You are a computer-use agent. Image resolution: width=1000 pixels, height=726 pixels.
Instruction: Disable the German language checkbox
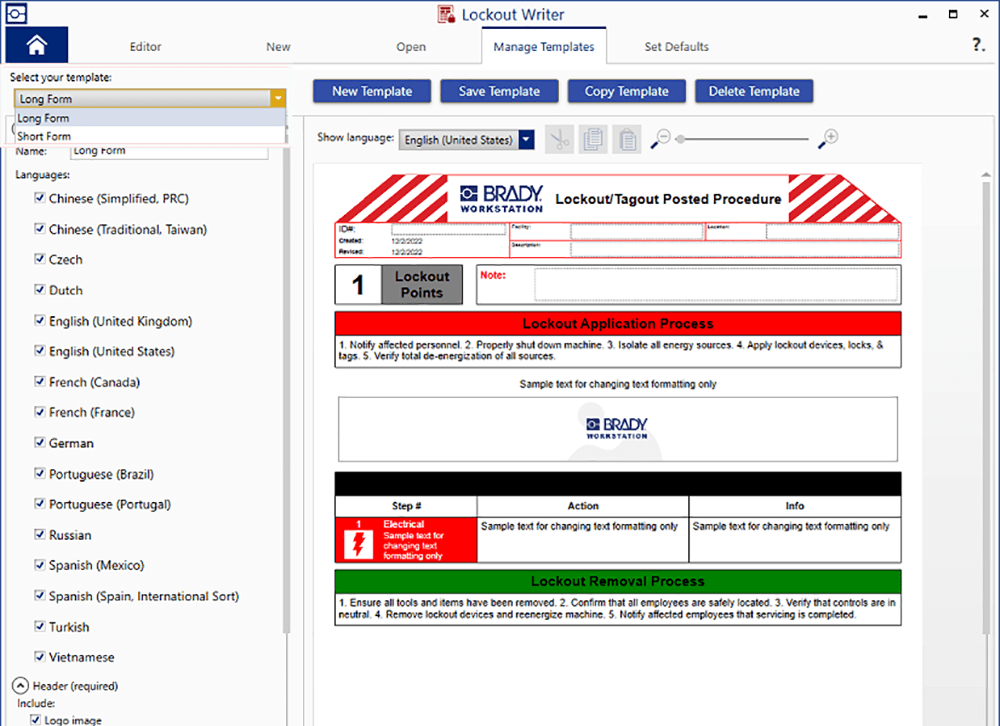pyautogui.click(x=40, y=442)
